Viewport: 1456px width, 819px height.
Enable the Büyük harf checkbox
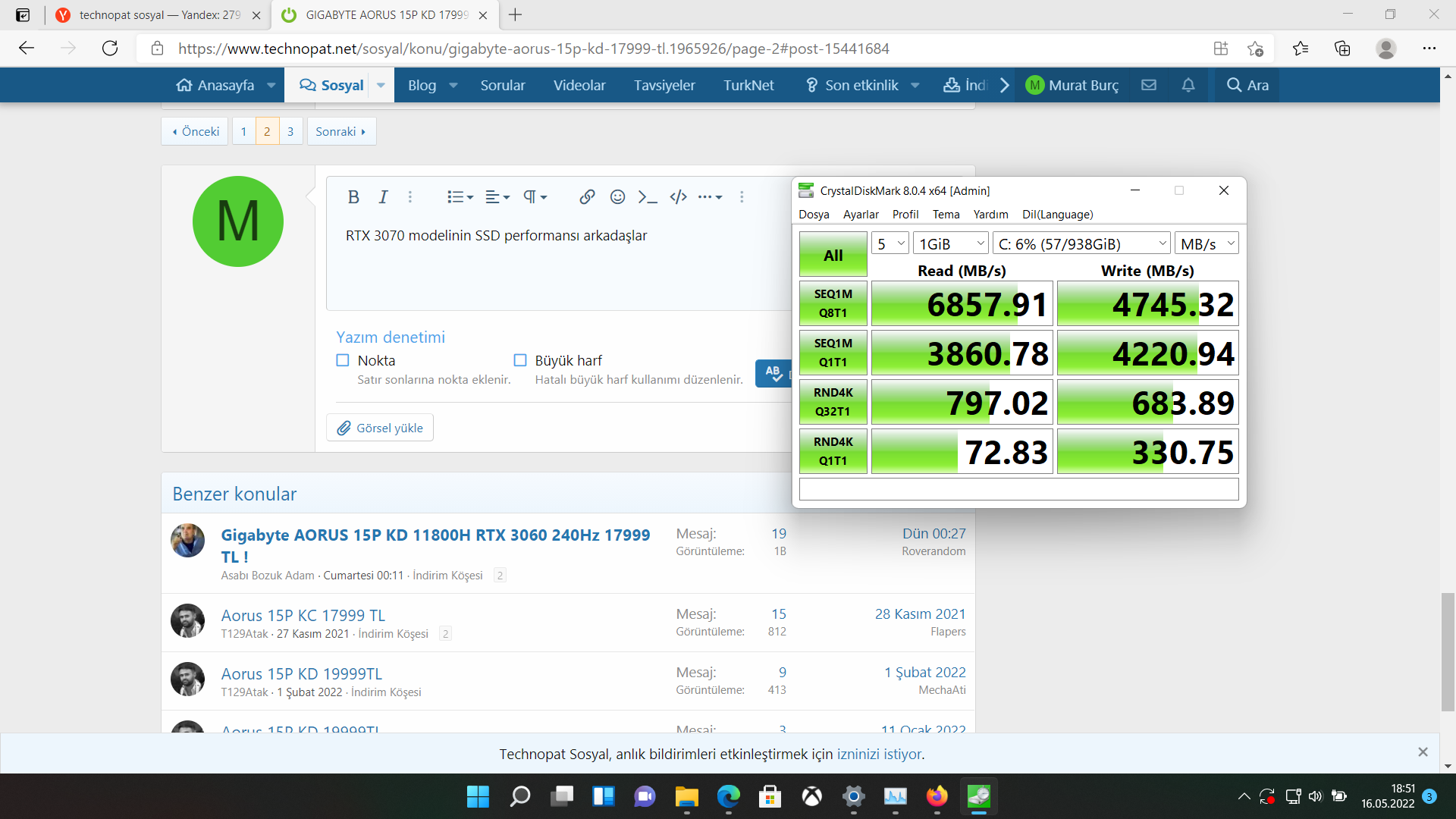[520, 360]
